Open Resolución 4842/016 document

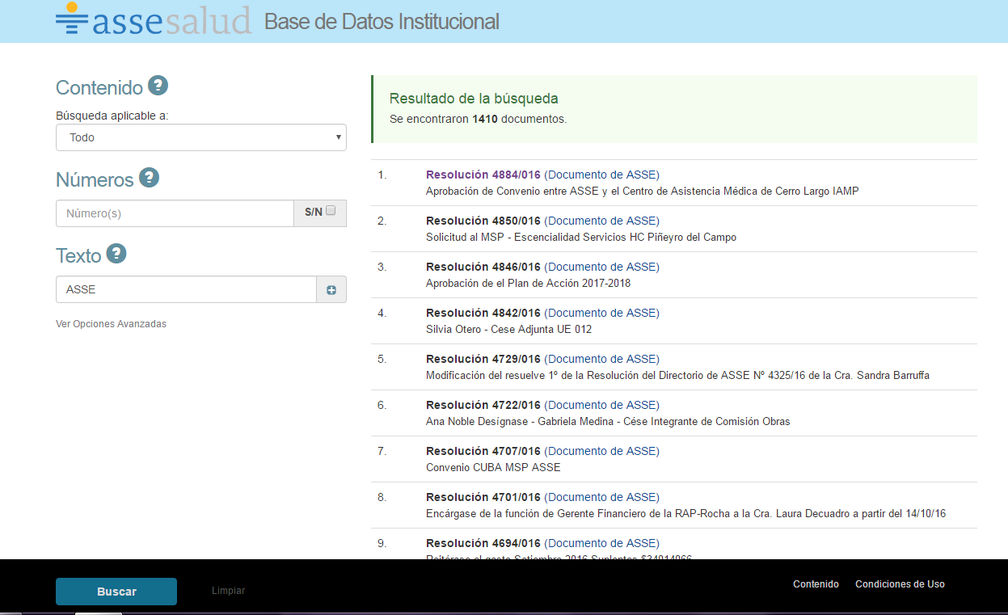(543, 313)
